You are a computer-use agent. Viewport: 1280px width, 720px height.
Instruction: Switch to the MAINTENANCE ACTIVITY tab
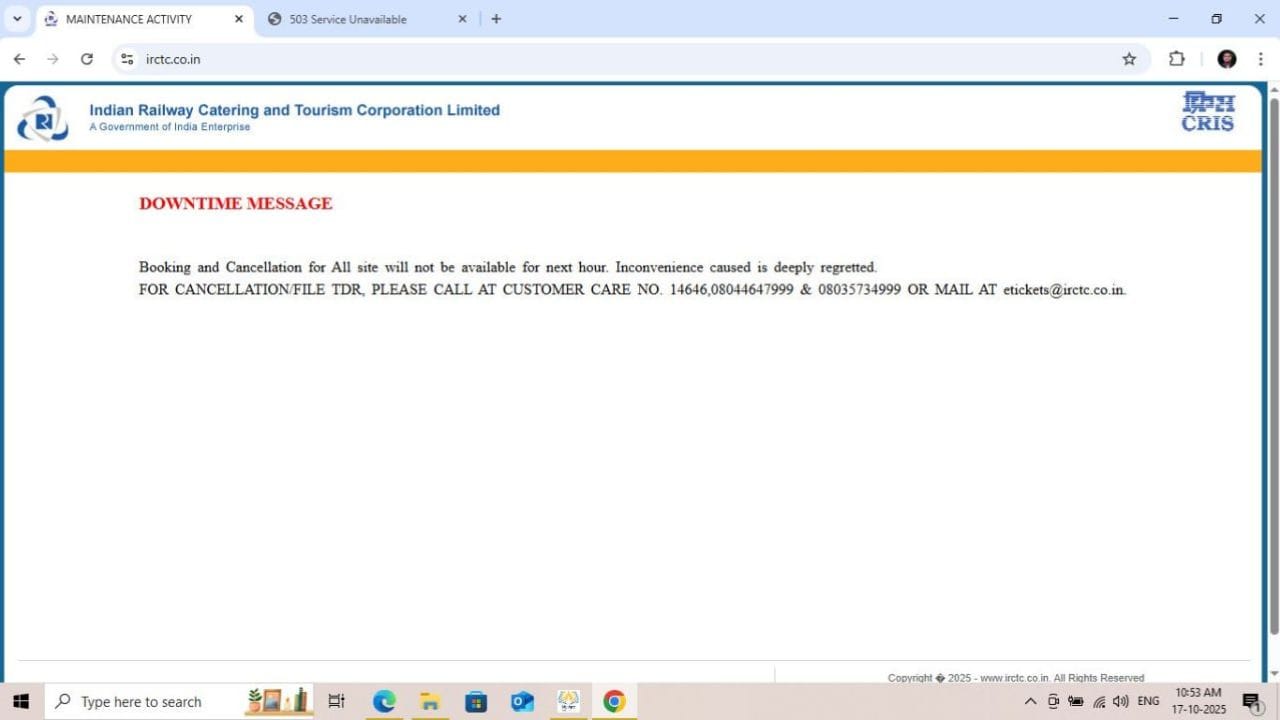click(144, 19)
